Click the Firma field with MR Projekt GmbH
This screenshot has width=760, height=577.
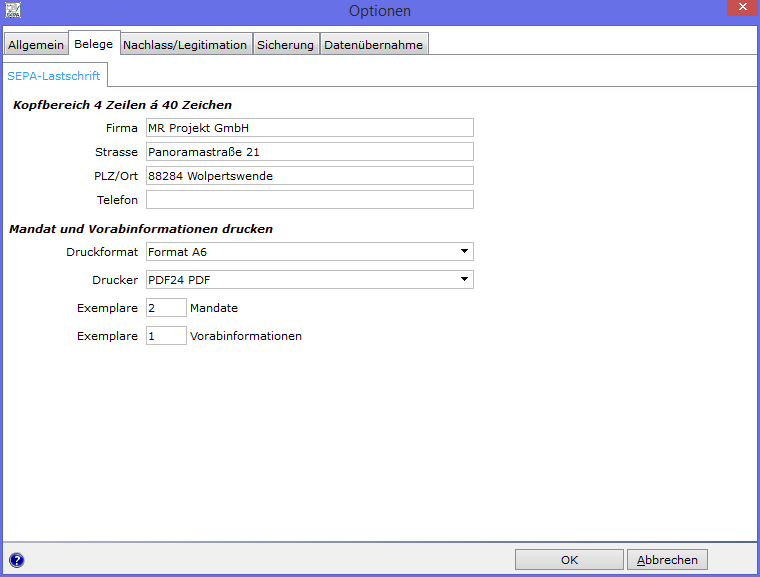coord(310,128)
